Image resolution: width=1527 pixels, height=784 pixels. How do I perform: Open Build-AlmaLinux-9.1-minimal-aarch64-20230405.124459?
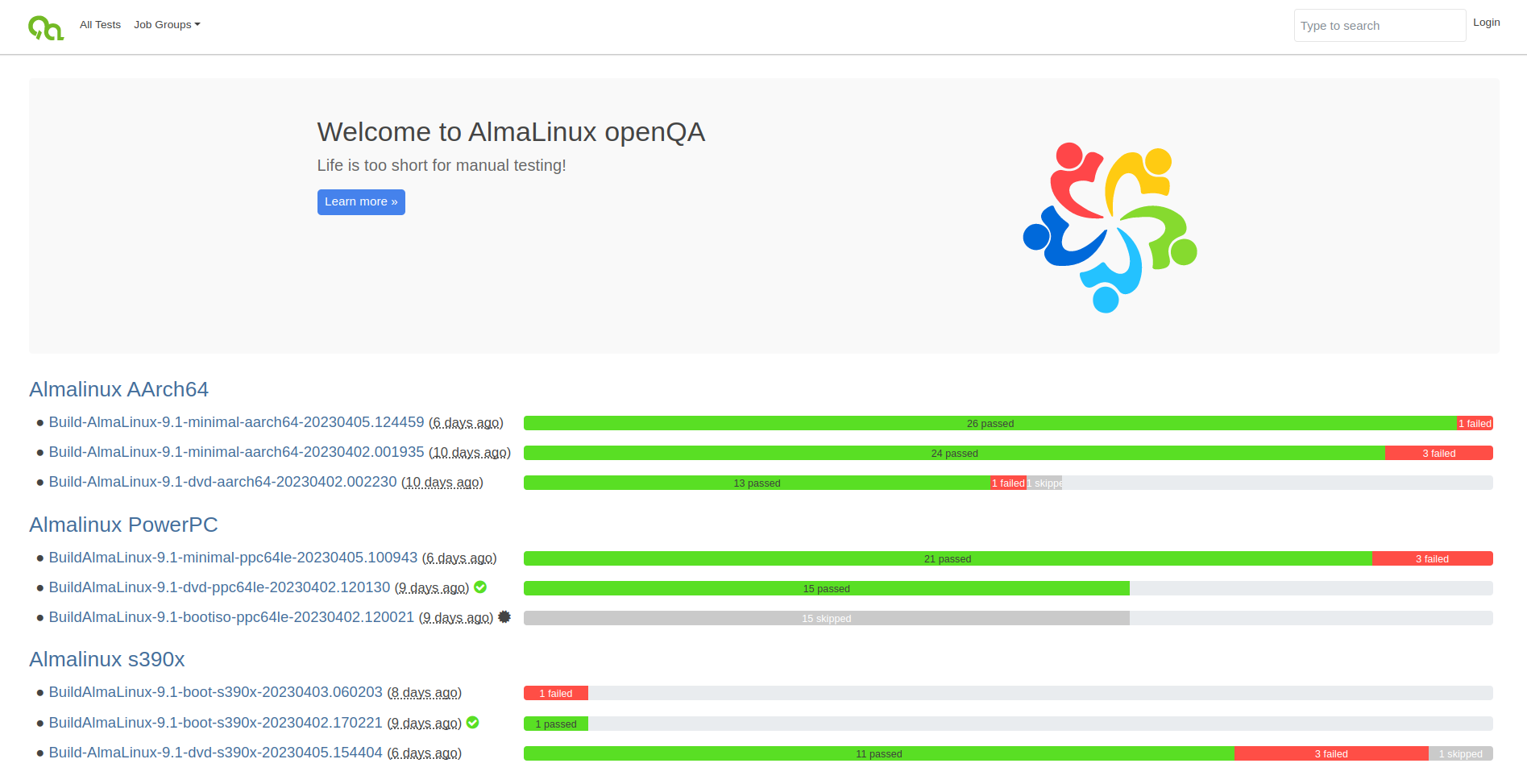point(236,422)
